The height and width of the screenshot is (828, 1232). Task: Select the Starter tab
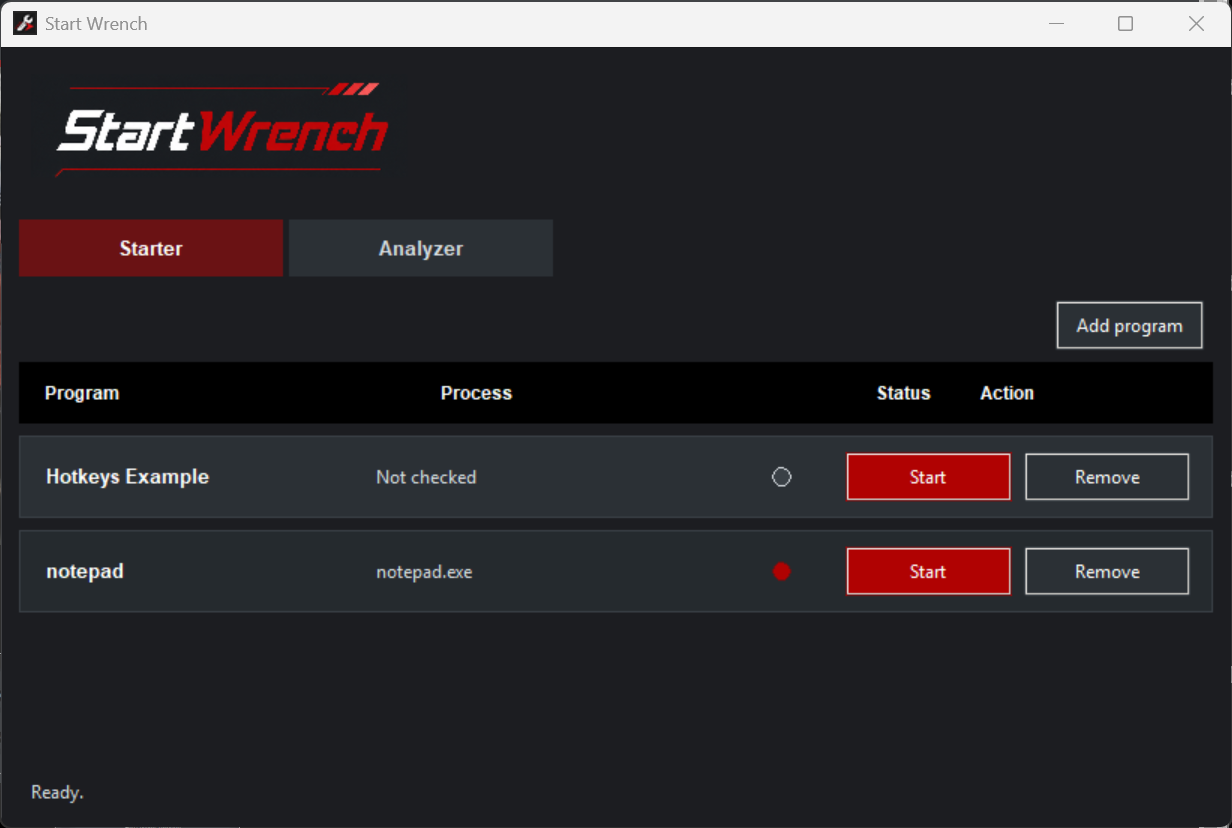(x=151, y=248)
